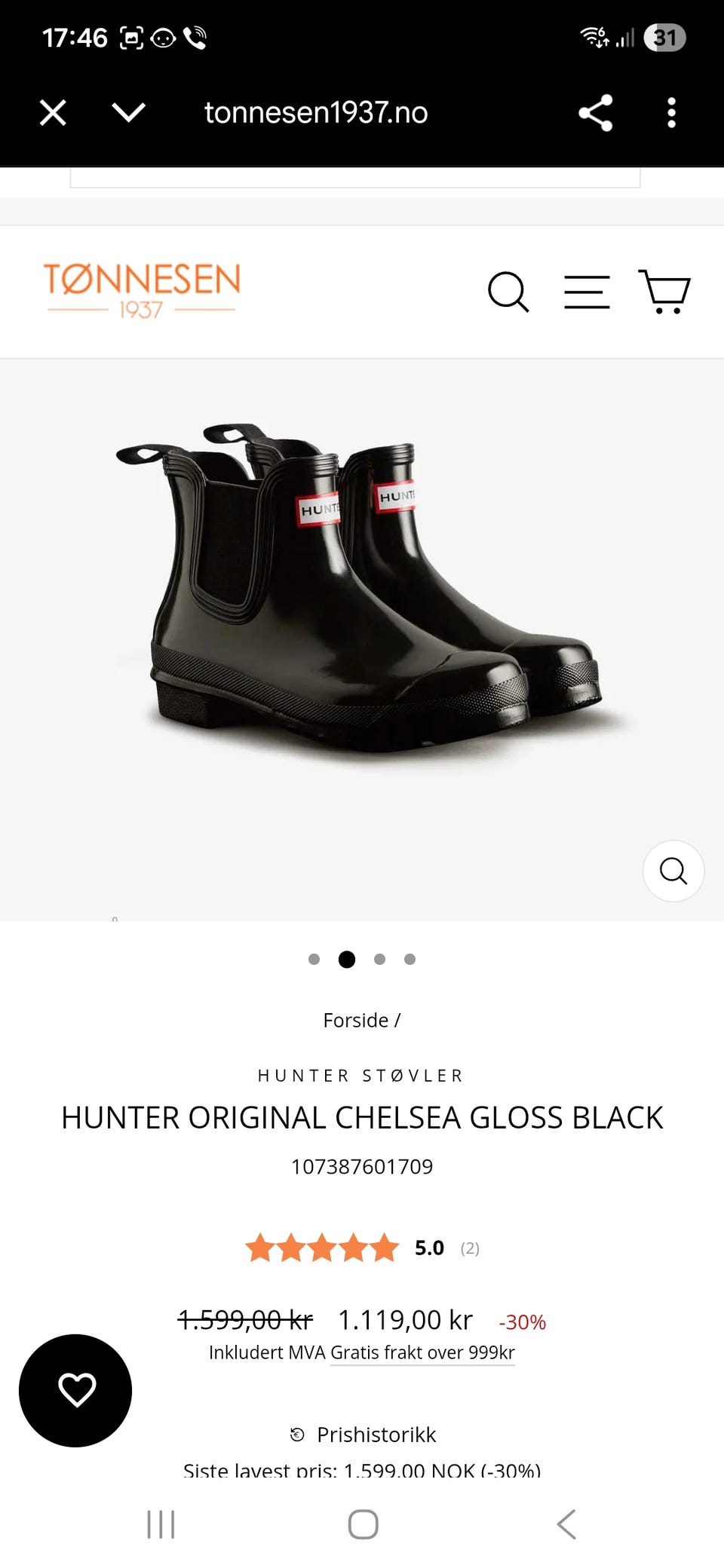Screen dimensions: 724x1568
Task: Open the site search magnifier icon
Action: 508,292
